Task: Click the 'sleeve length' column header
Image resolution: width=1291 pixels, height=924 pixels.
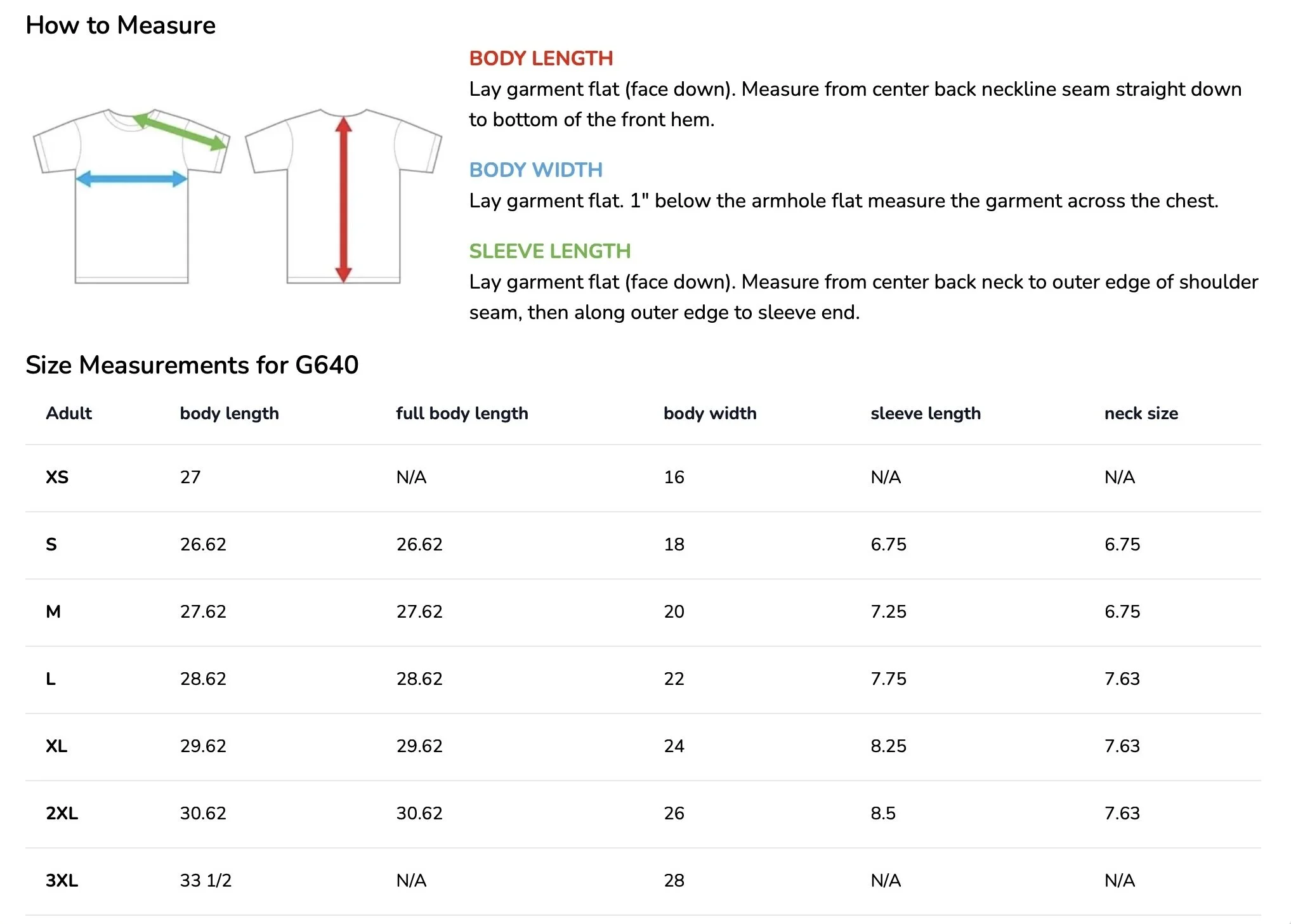Action: tap(926, 413)
